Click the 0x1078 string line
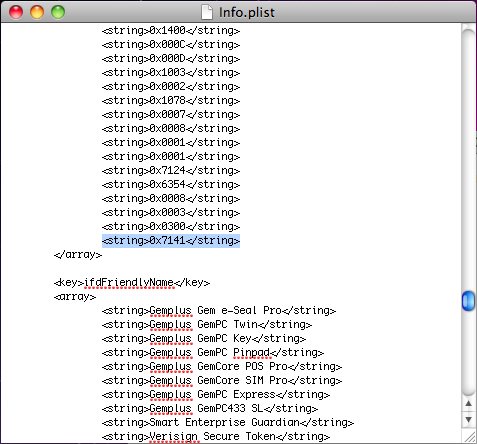This screenshot has height=444, width=477. point(171,101)
